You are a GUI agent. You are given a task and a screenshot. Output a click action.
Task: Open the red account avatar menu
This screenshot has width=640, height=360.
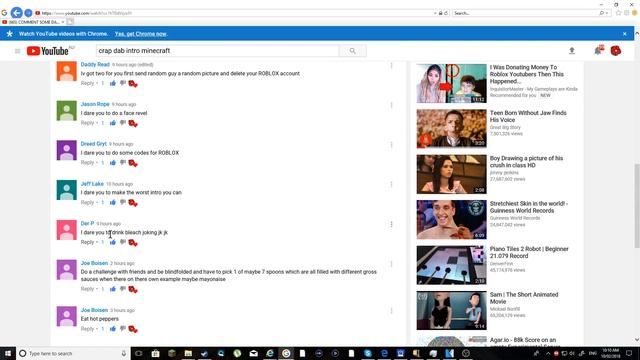(616, 51)
